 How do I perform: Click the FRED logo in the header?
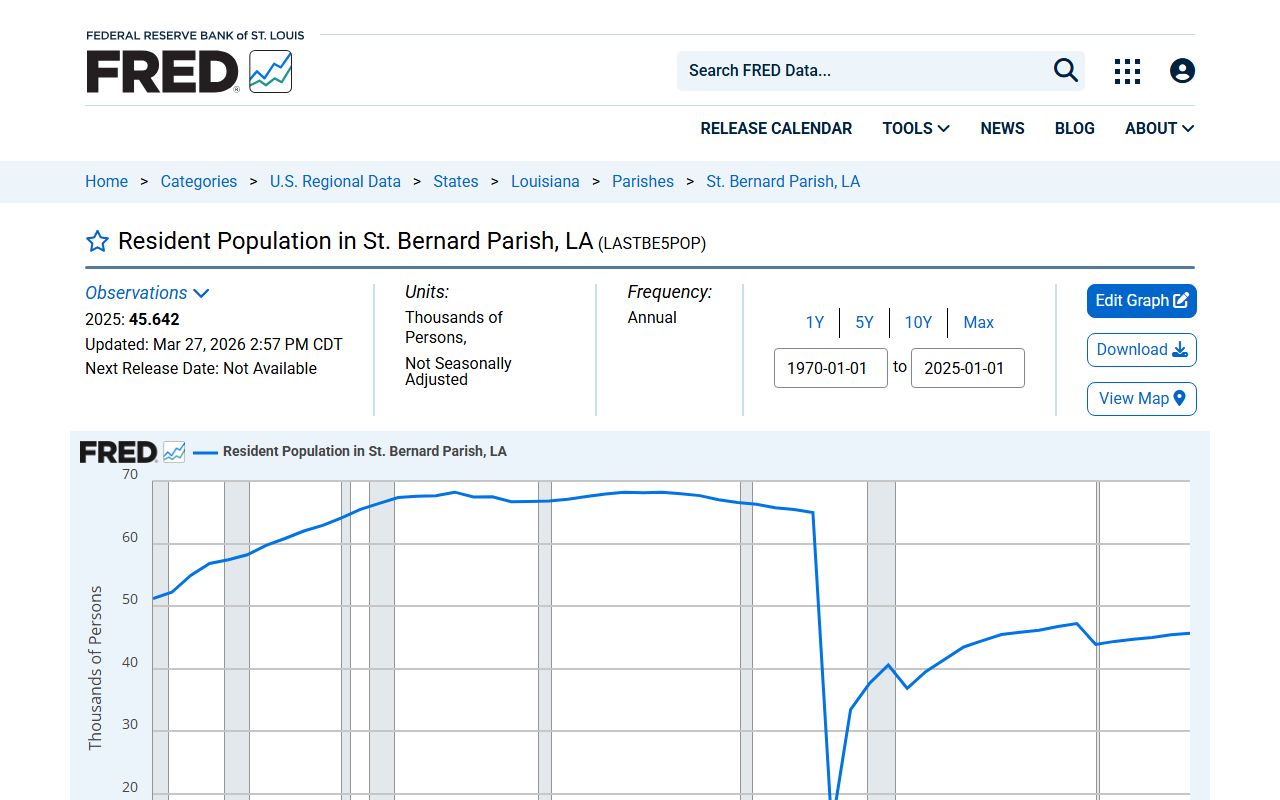tap(189, 72)
